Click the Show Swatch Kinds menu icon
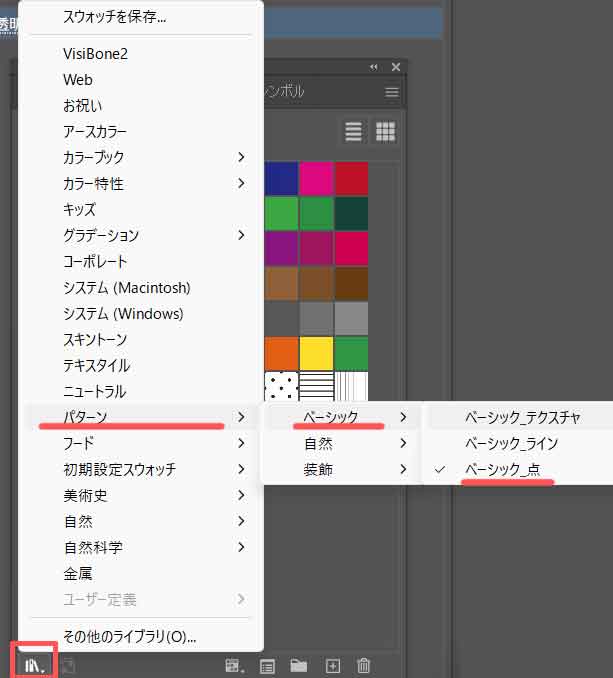This screenshot has width=613, height=678. click(235, 666)
